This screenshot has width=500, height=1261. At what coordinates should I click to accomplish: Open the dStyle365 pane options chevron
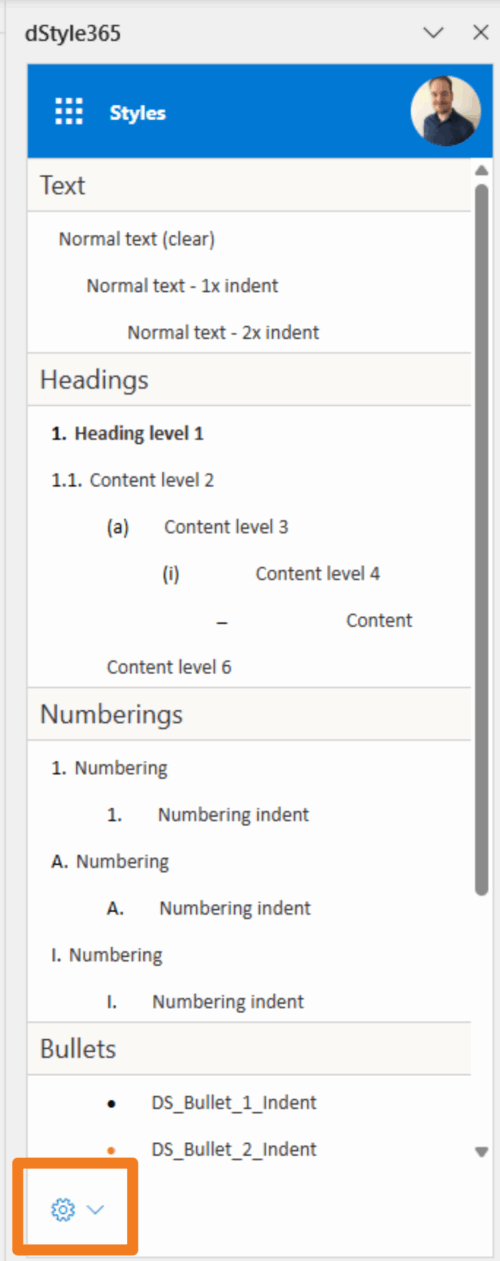click(433, 32)
